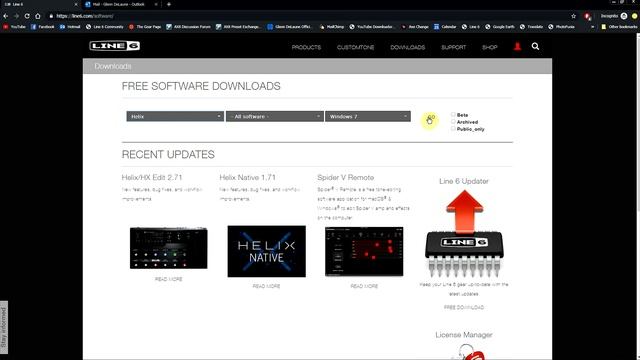Click the Incognito profile icon
Viewport: 640px width, 360px height.
pos(624,16)
